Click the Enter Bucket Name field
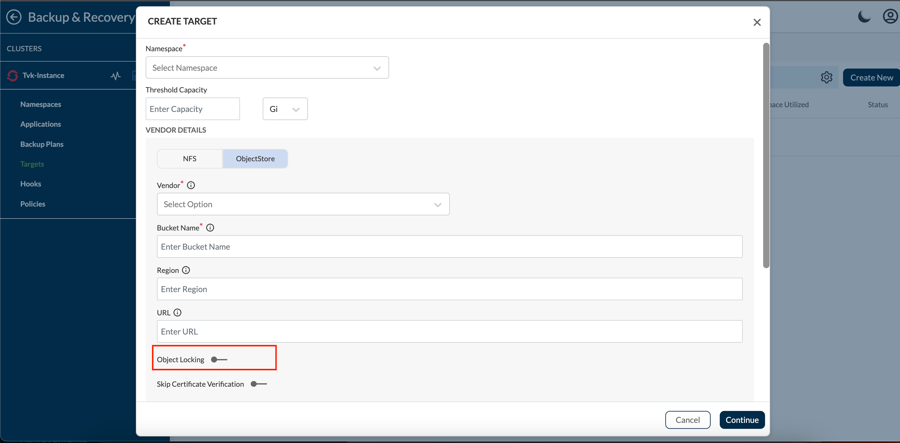Viewport: 900px width, 443px height. pyautogui.click(x=449, y=247)
